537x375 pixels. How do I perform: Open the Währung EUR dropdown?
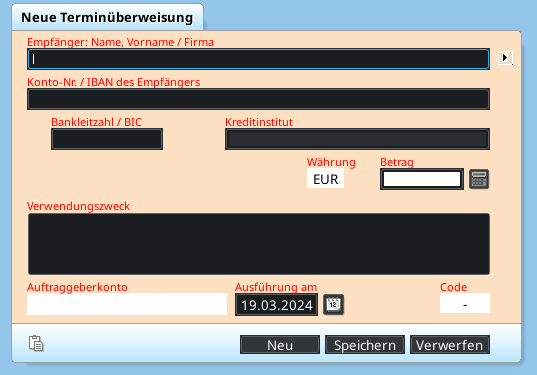(x=325, y=179)
